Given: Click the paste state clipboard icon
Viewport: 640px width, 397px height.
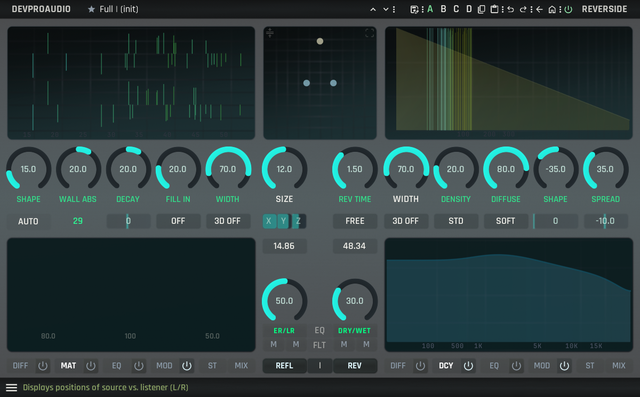Looking at the screenshot, I should [494, 9].
